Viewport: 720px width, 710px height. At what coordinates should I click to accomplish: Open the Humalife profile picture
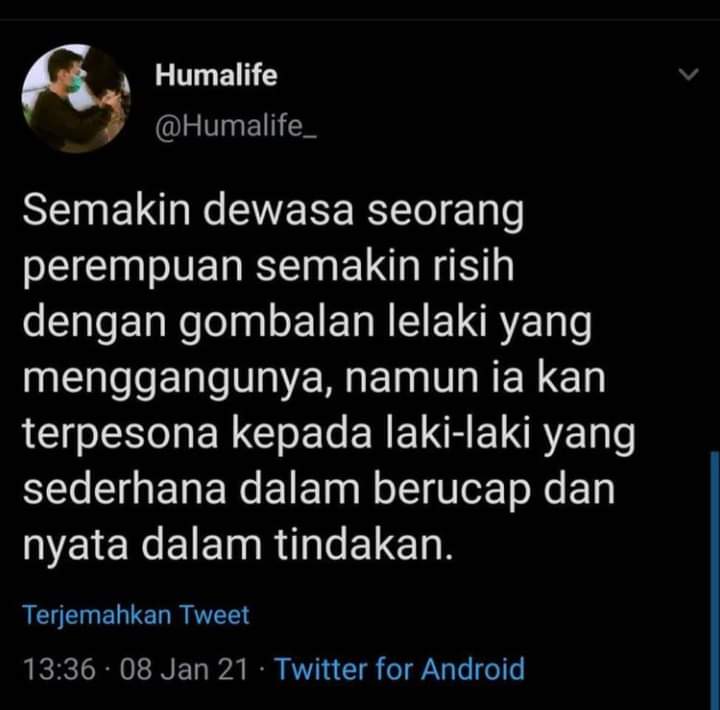point(76,98)
